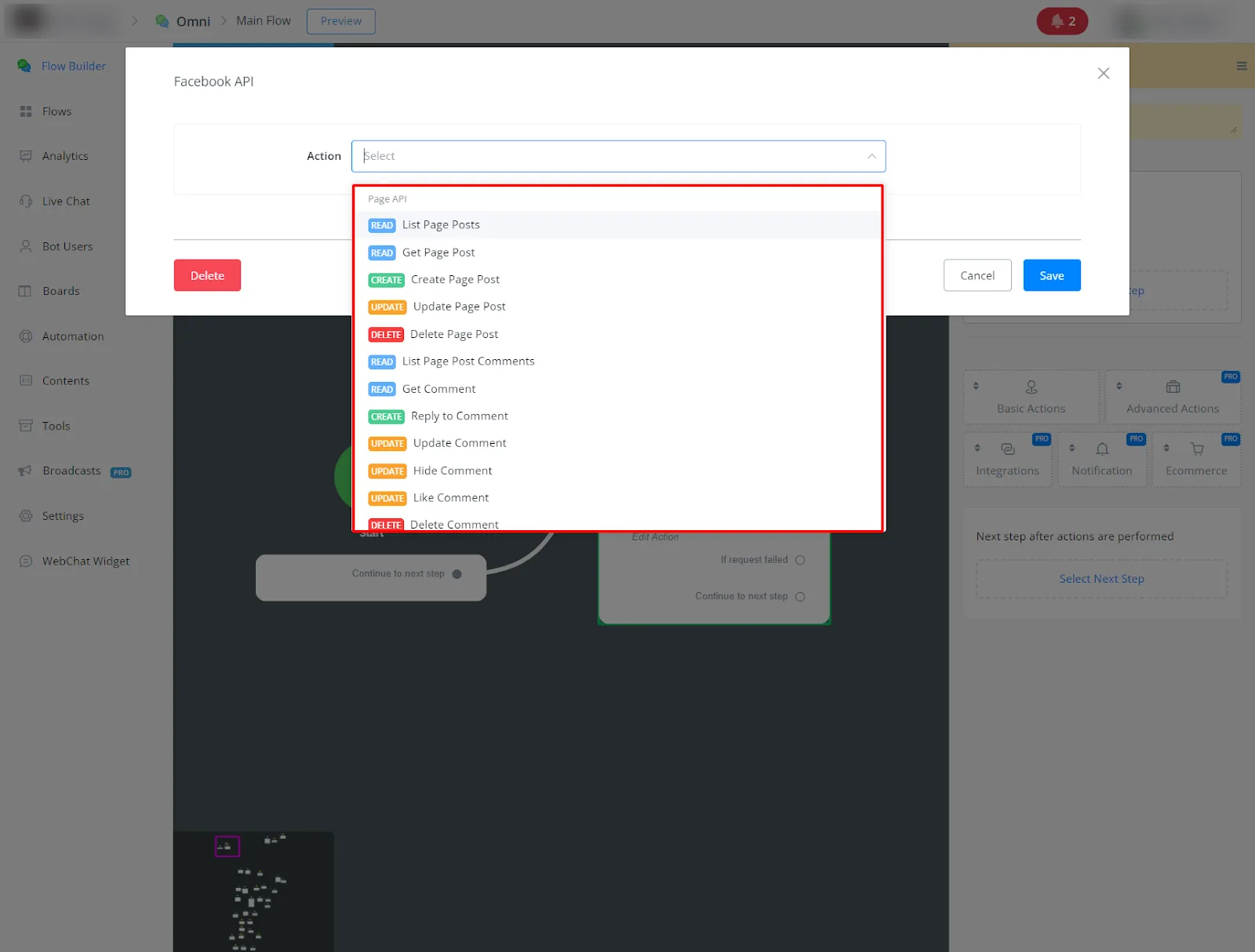Click the Bot Users person icon
Viewport: 1255px width, 952px height.
(x=26, y=246)
